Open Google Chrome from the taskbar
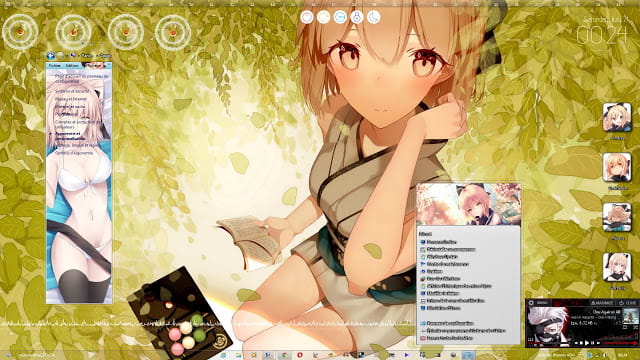 [x=284, y=355]
